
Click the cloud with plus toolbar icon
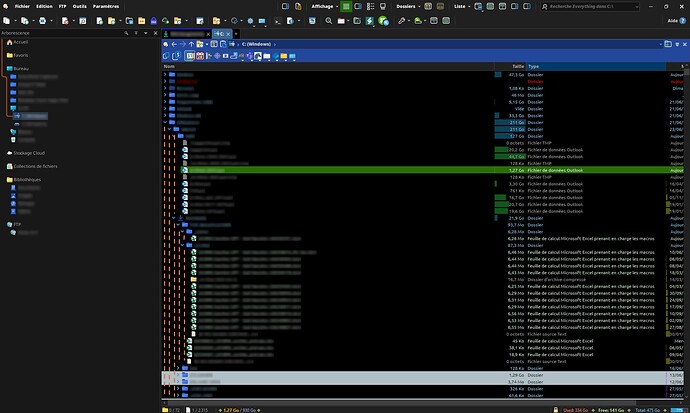(165, 21)
